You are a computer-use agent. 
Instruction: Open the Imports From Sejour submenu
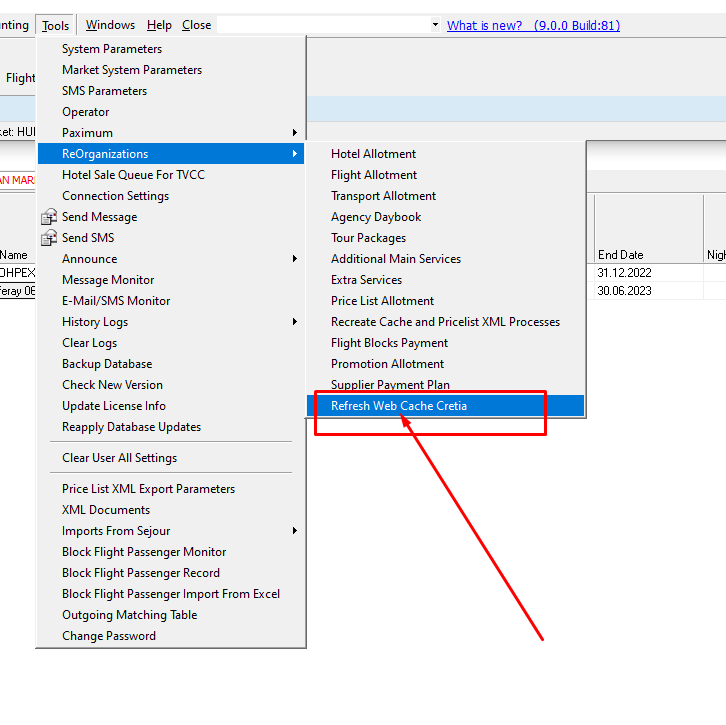[295, 531]
